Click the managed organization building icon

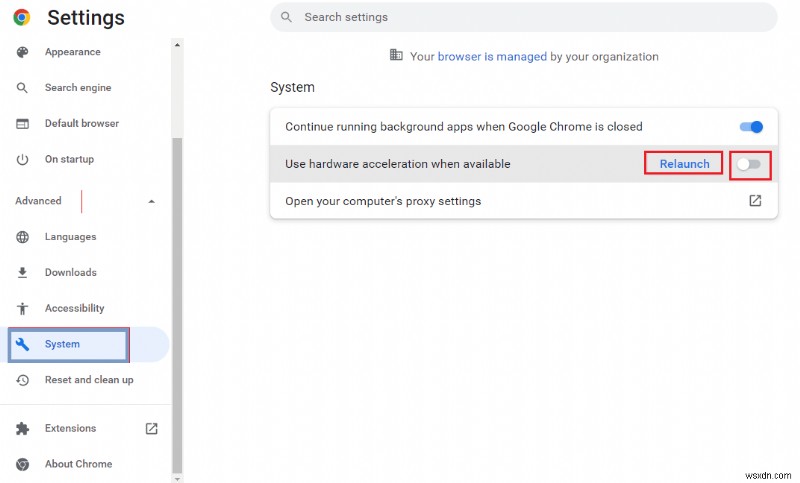396,55
